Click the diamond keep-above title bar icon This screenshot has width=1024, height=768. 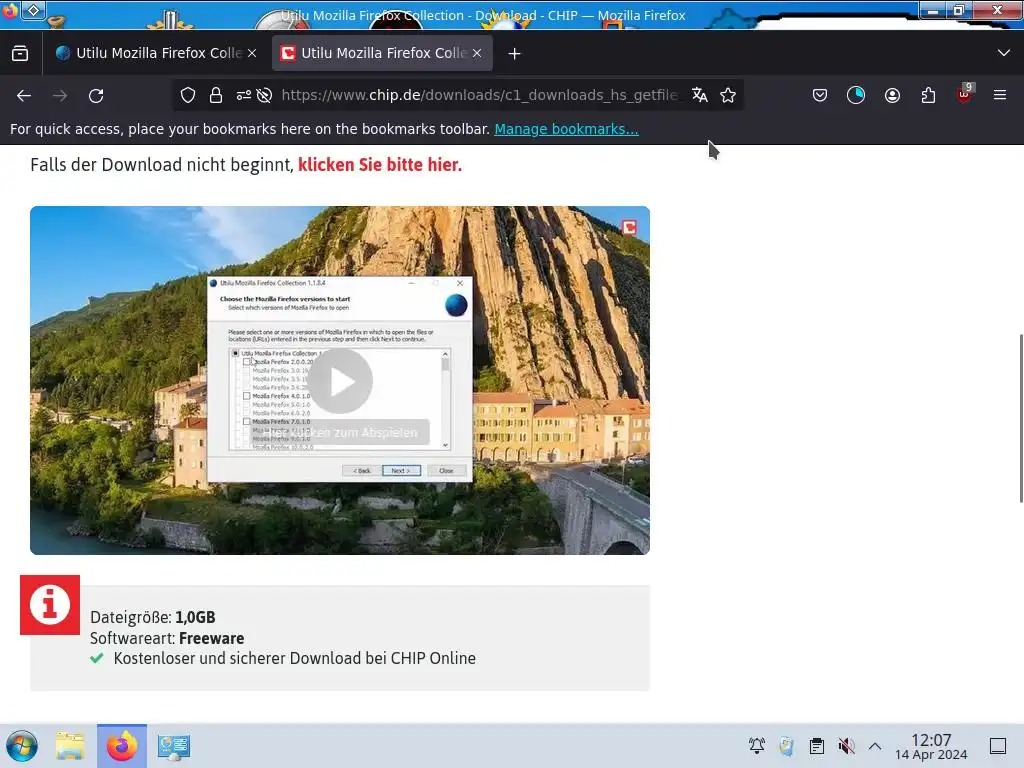coord(33,10)
